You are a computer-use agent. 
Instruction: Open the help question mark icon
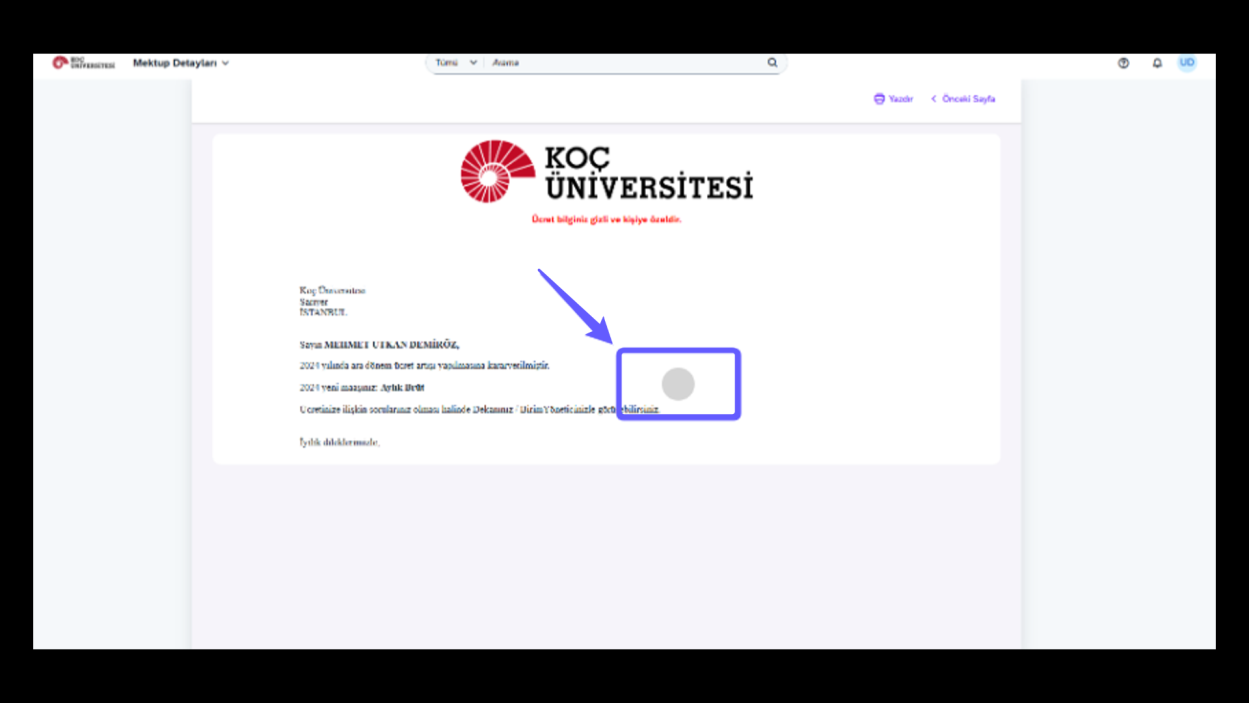[1123, 63]
